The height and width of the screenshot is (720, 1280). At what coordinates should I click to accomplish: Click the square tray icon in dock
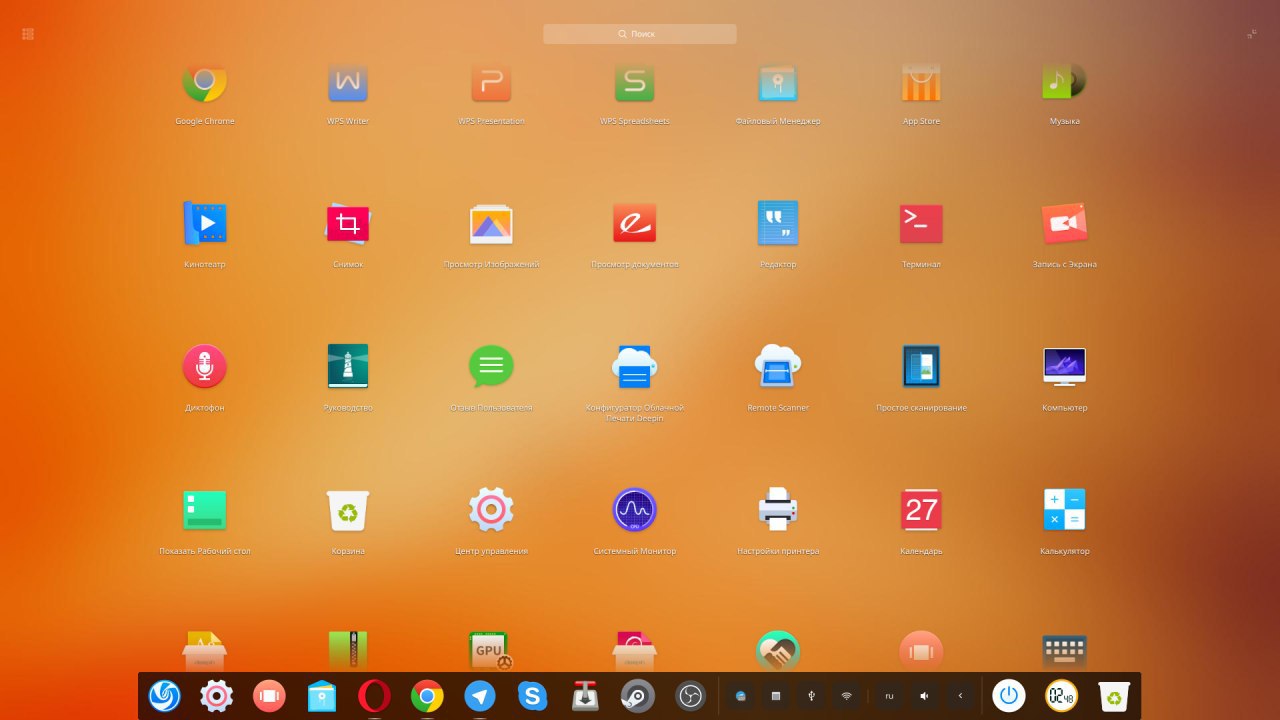pos(775,696)
